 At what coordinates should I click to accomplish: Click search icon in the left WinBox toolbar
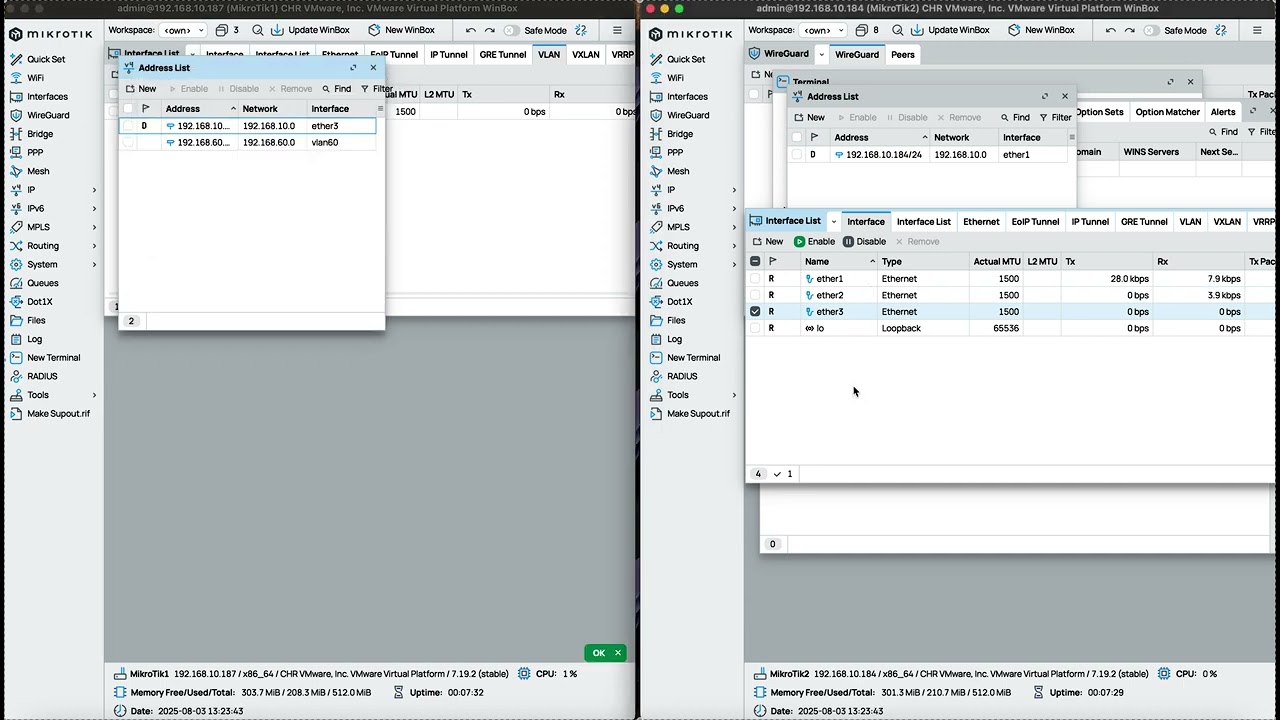point(258,30)
